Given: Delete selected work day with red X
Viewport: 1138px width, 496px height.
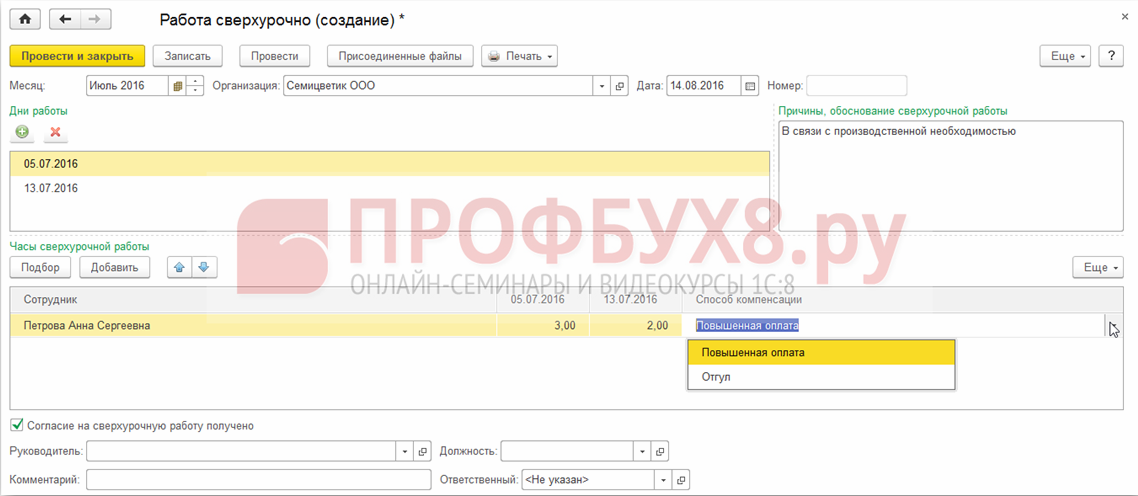Looking at the screenshot, I should [55, 132].
